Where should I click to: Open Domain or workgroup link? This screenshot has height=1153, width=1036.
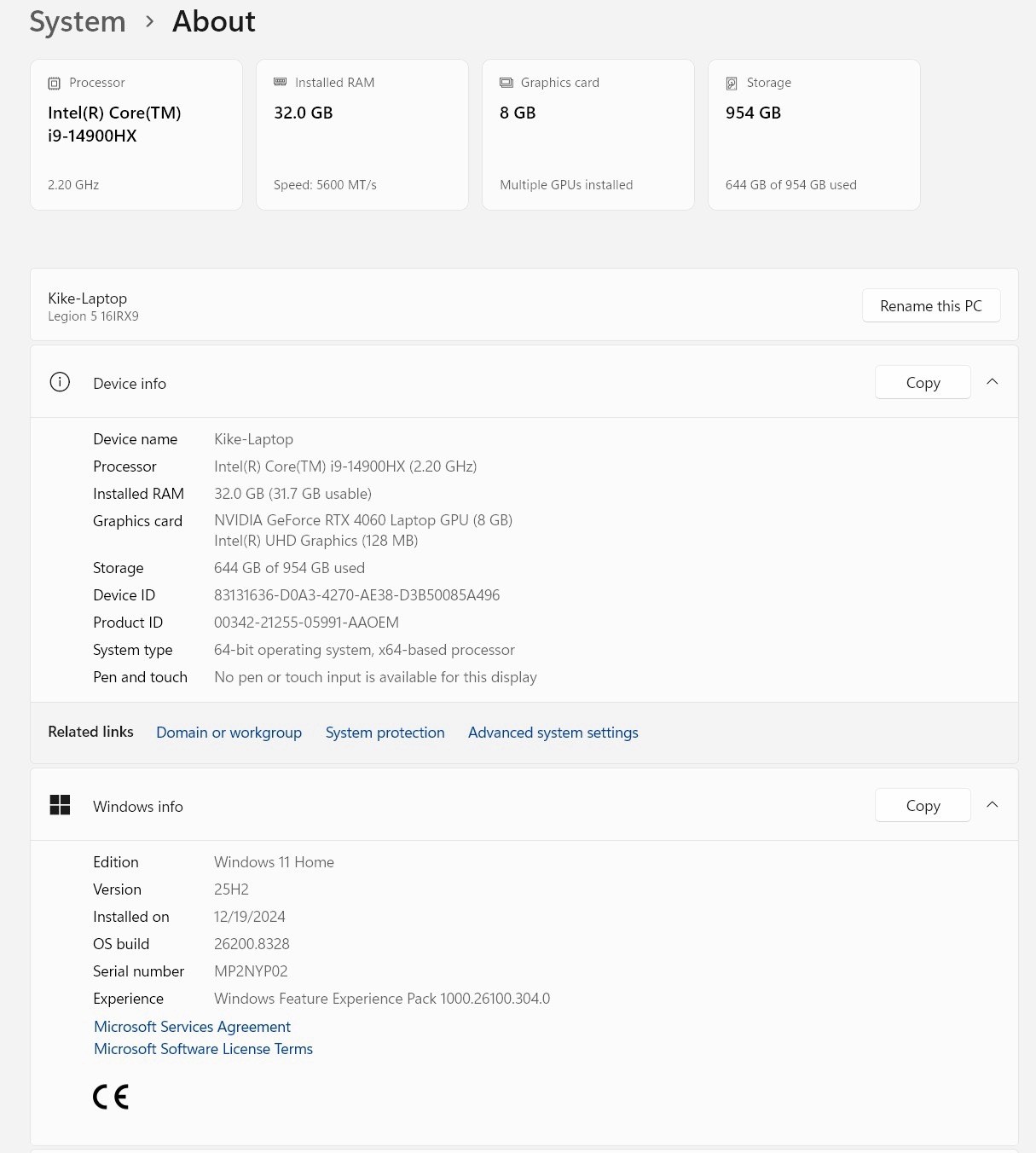click(229, 733)
